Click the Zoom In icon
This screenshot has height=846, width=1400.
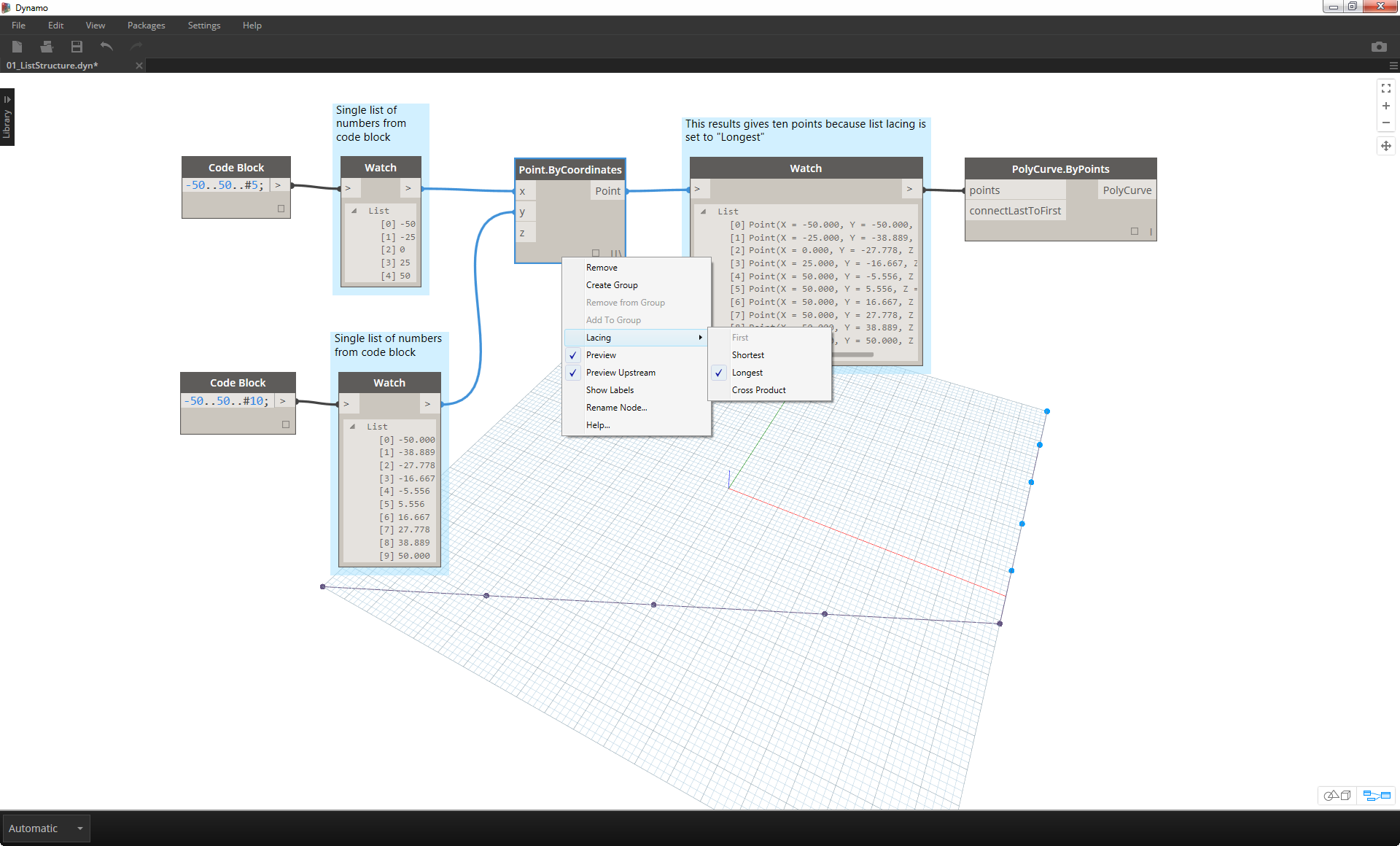click(x=1383, y=110)
